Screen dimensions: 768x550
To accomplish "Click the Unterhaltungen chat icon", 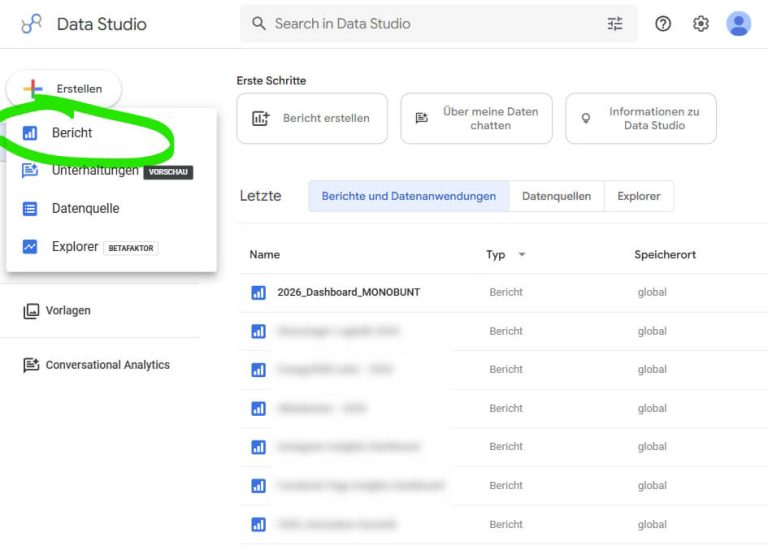I will (x=30, y=170).
